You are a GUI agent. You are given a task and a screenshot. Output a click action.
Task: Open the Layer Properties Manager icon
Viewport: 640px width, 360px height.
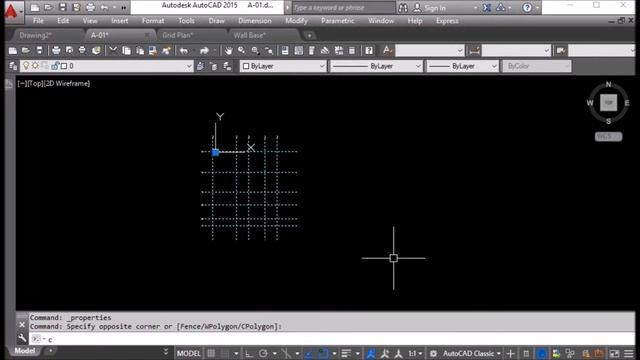point(13,66)
